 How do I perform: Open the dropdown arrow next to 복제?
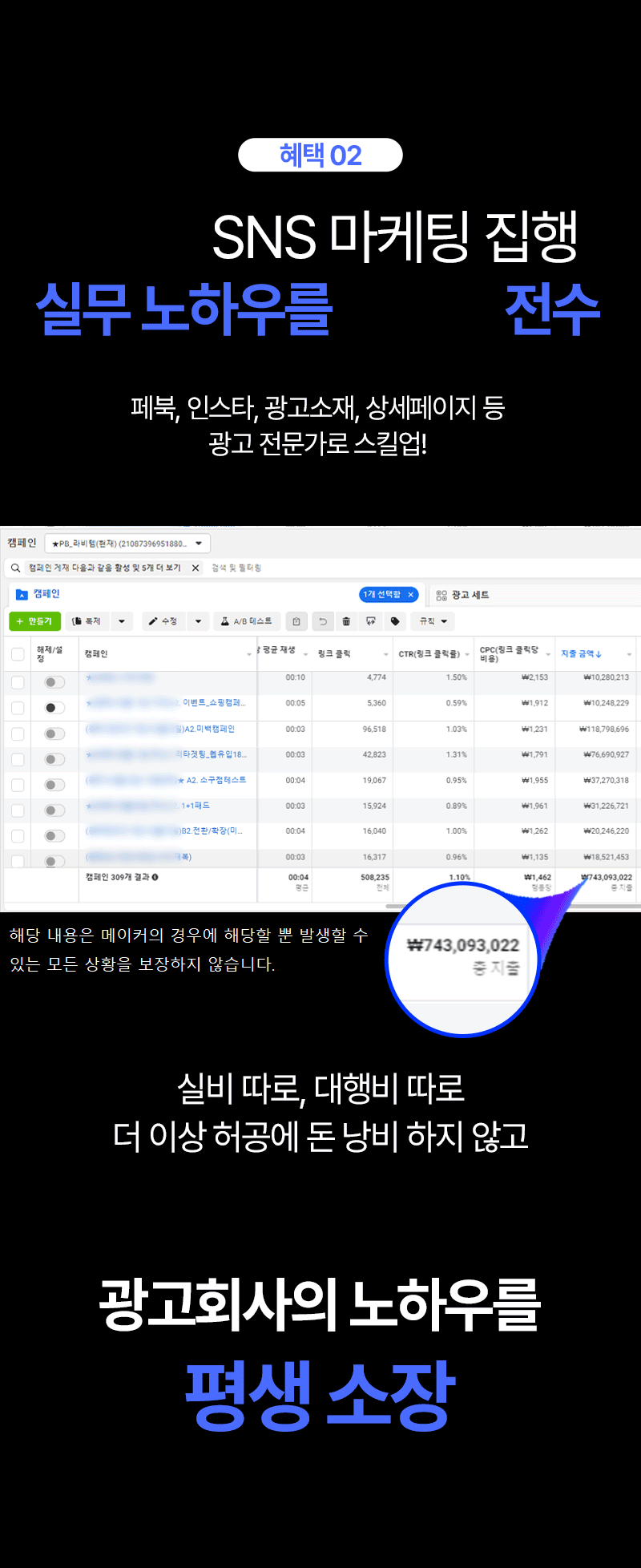coord(122,621)
